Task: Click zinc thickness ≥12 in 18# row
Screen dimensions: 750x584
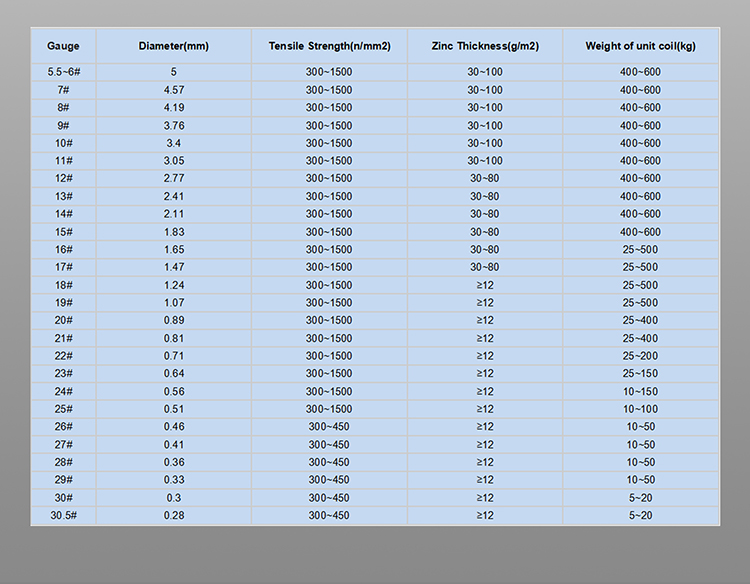Action: (485, 285)
